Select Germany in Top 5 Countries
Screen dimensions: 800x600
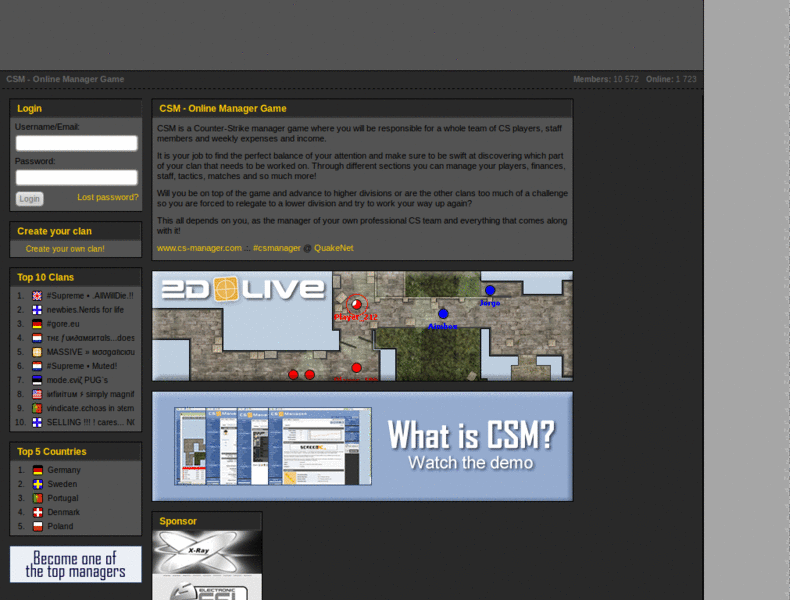(x=64, y=470)
